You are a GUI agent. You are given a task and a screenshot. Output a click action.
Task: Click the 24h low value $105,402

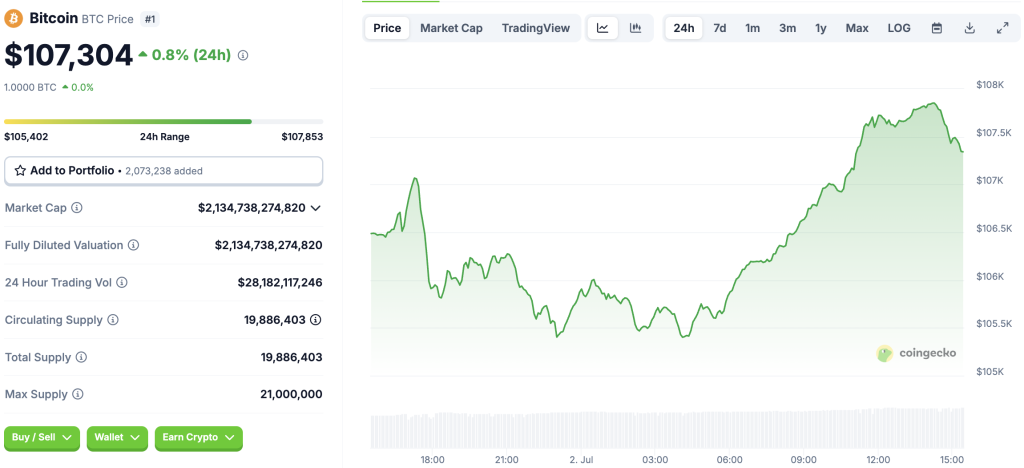(26, 136)
